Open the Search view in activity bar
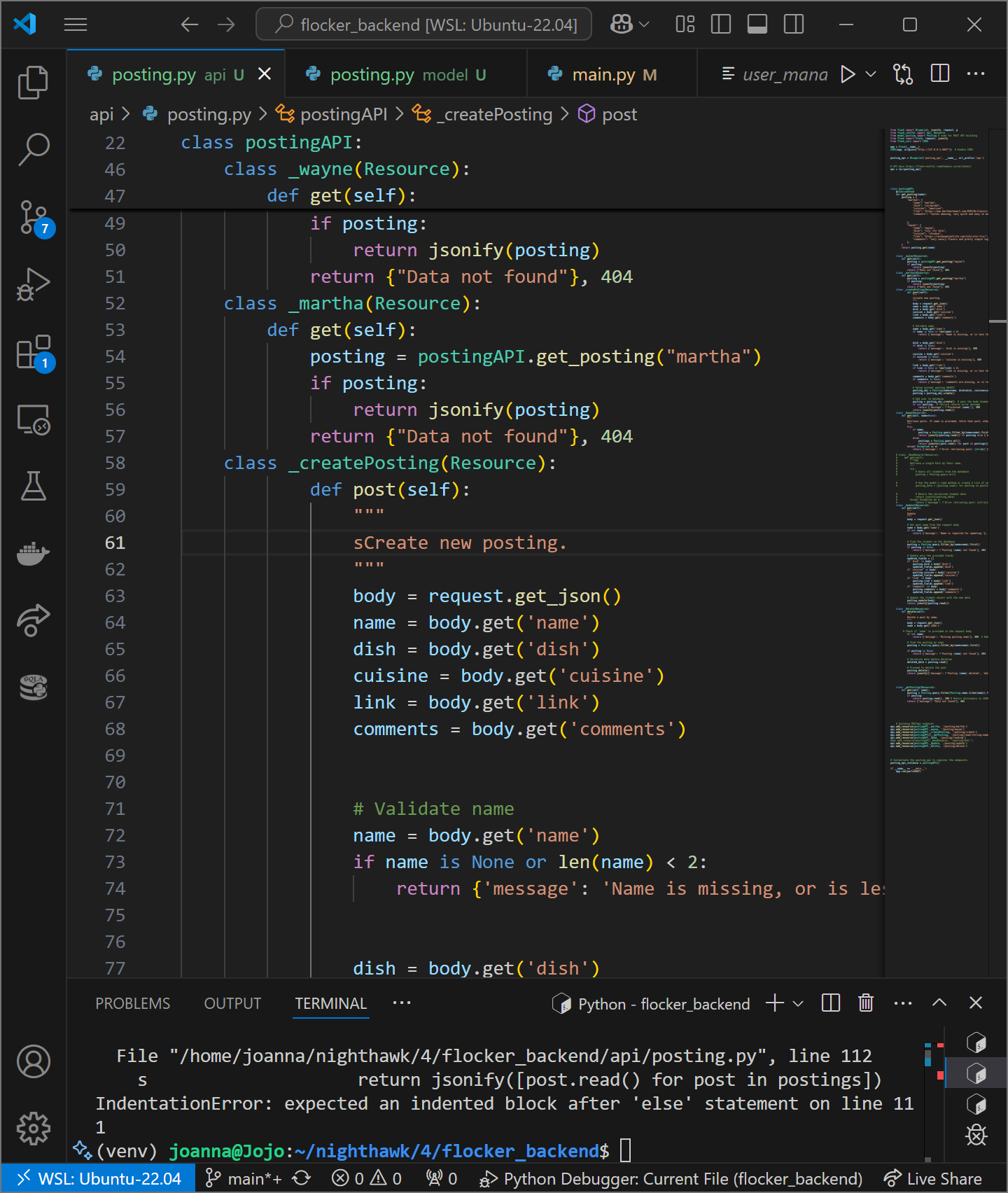 click(x=33, y=149)
